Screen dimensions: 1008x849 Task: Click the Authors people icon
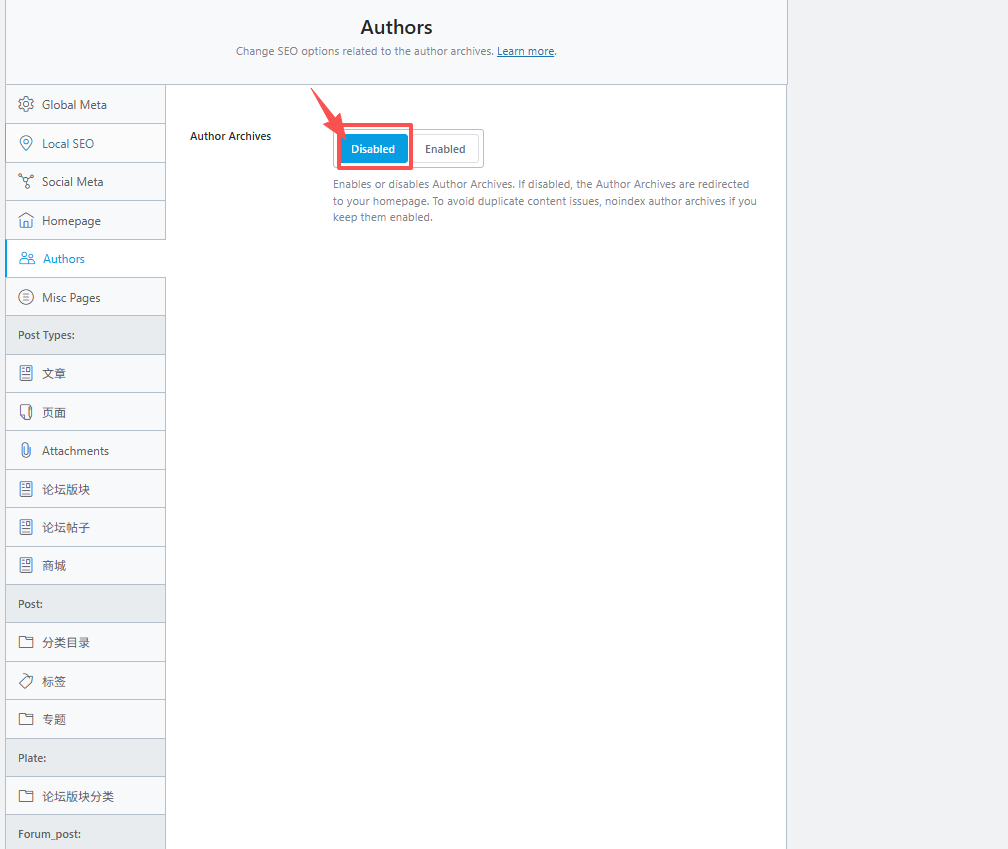(27, 259)
